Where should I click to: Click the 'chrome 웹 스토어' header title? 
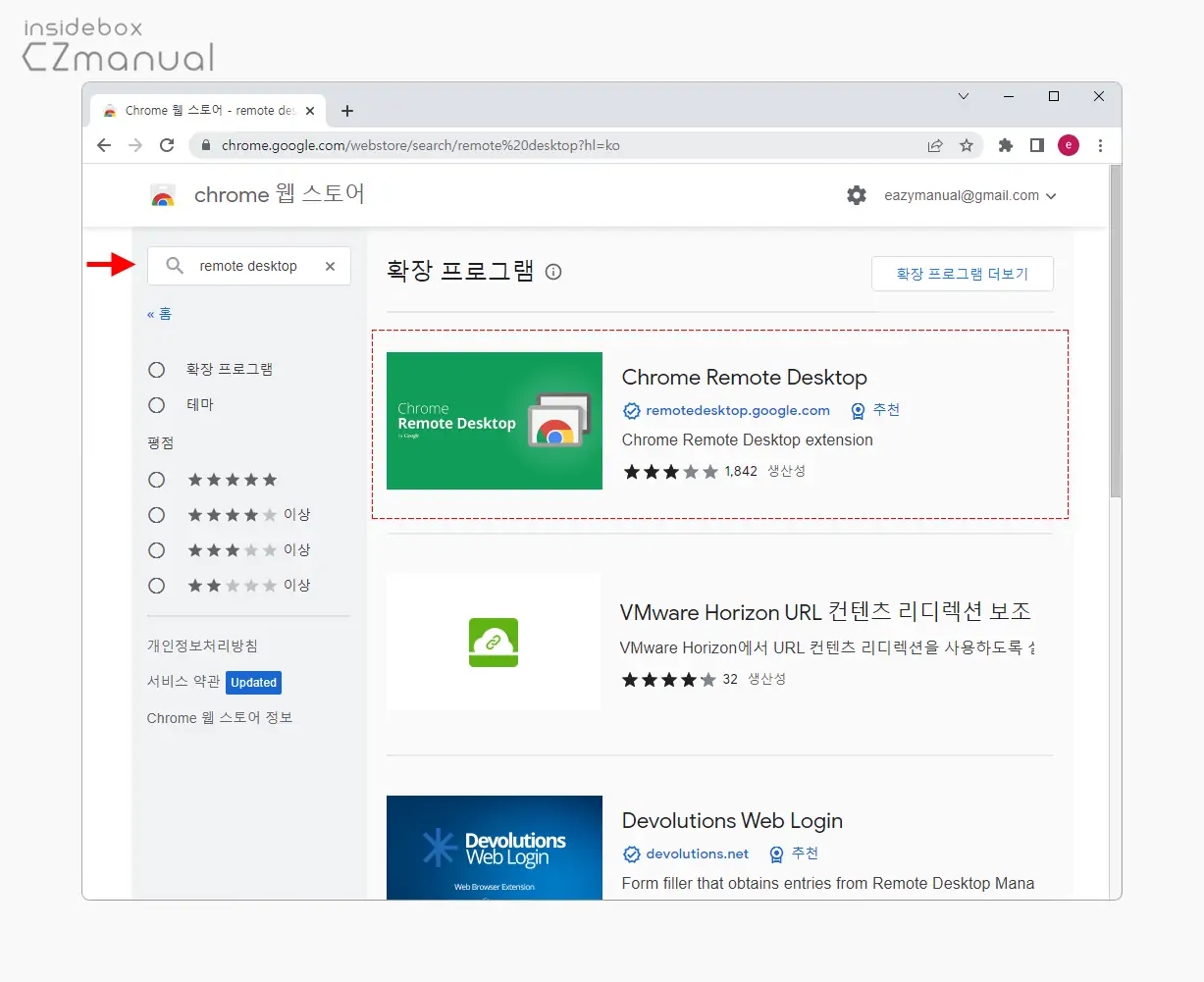pos(280,194)
